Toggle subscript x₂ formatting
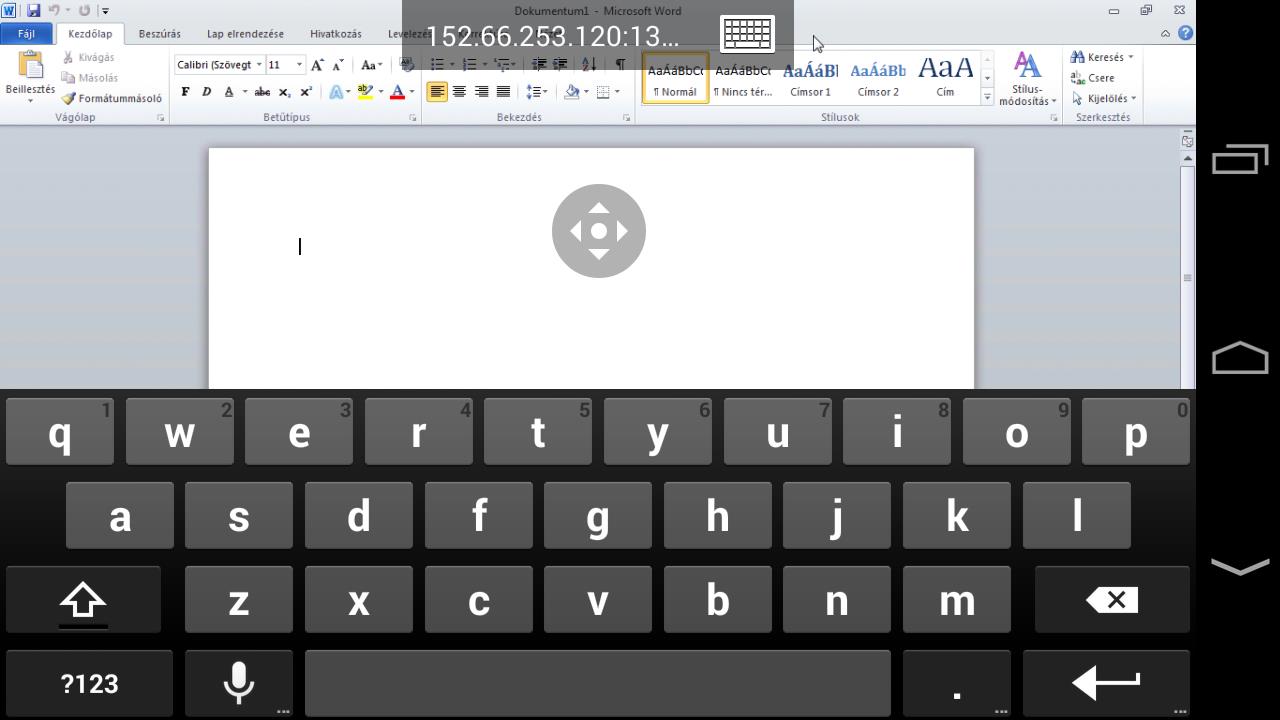The image size is (1280, 720). 285,92
